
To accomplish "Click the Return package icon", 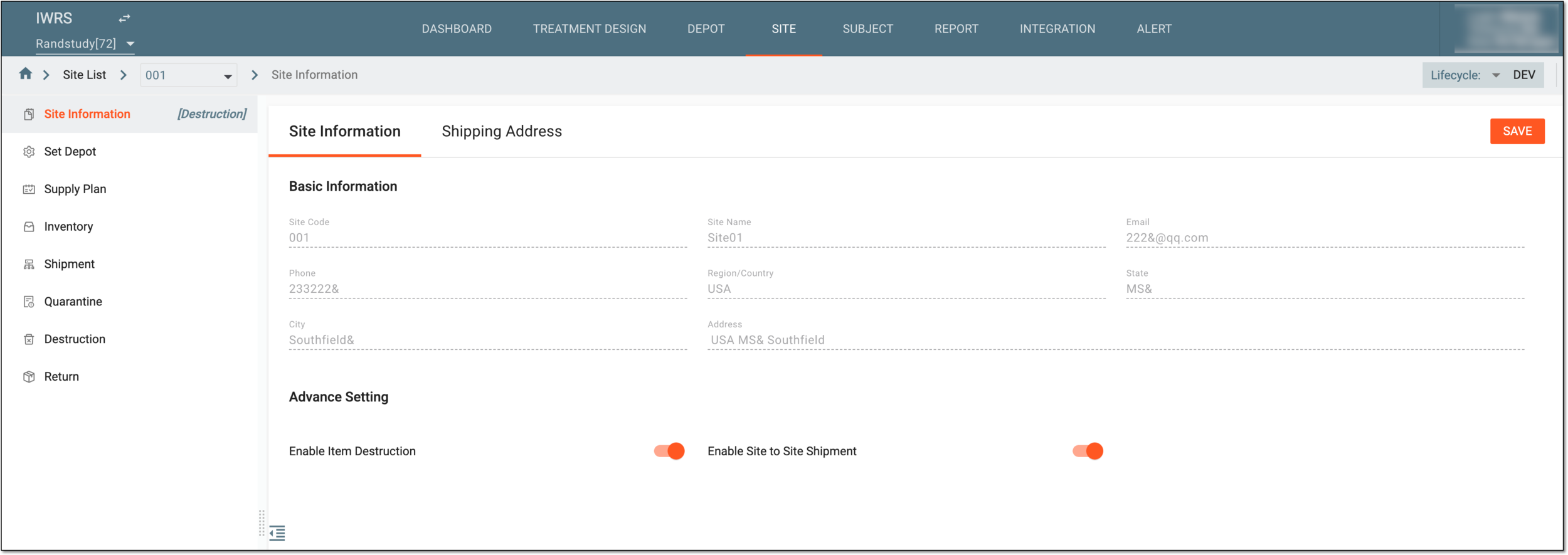I will click(x=29, y=377).
